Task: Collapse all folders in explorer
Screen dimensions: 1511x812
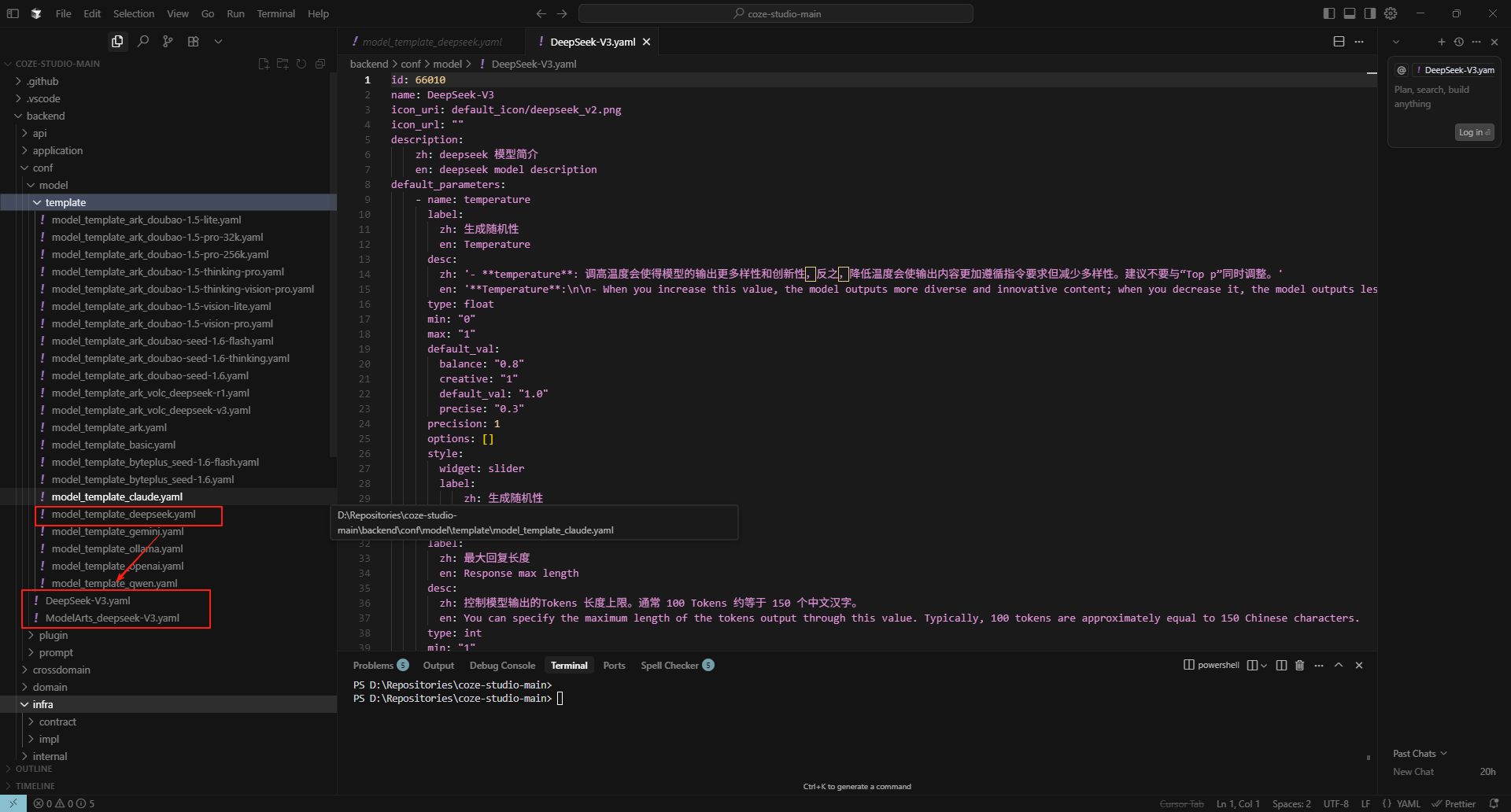Action: (x=320, y=64)
